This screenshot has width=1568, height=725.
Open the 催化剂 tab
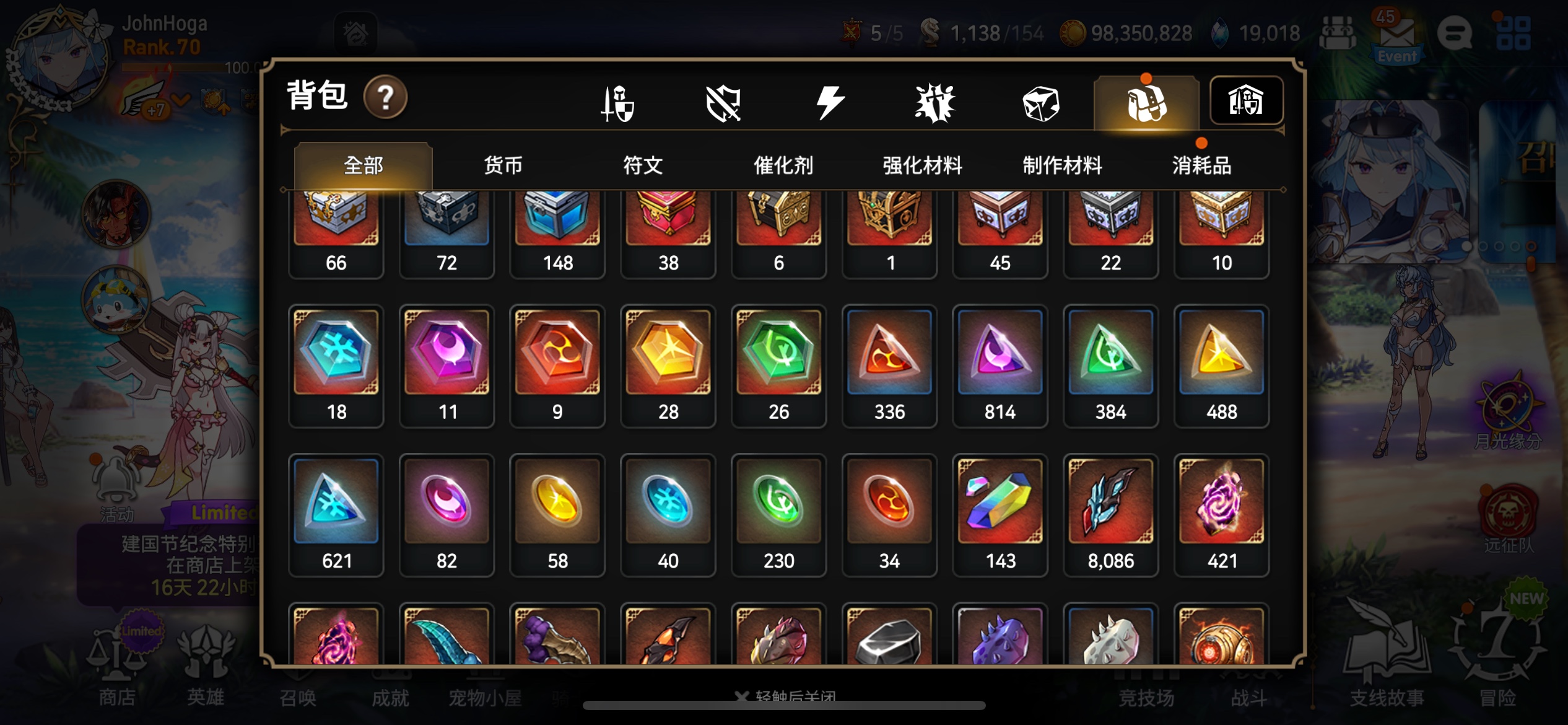point(783,165)
